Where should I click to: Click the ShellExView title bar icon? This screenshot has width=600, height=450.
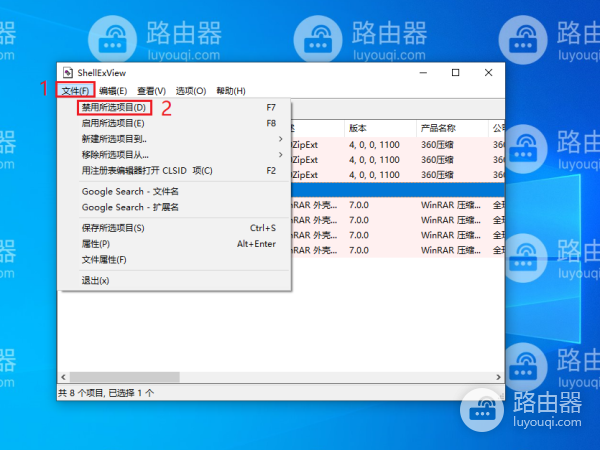click(x=68, y=73)
